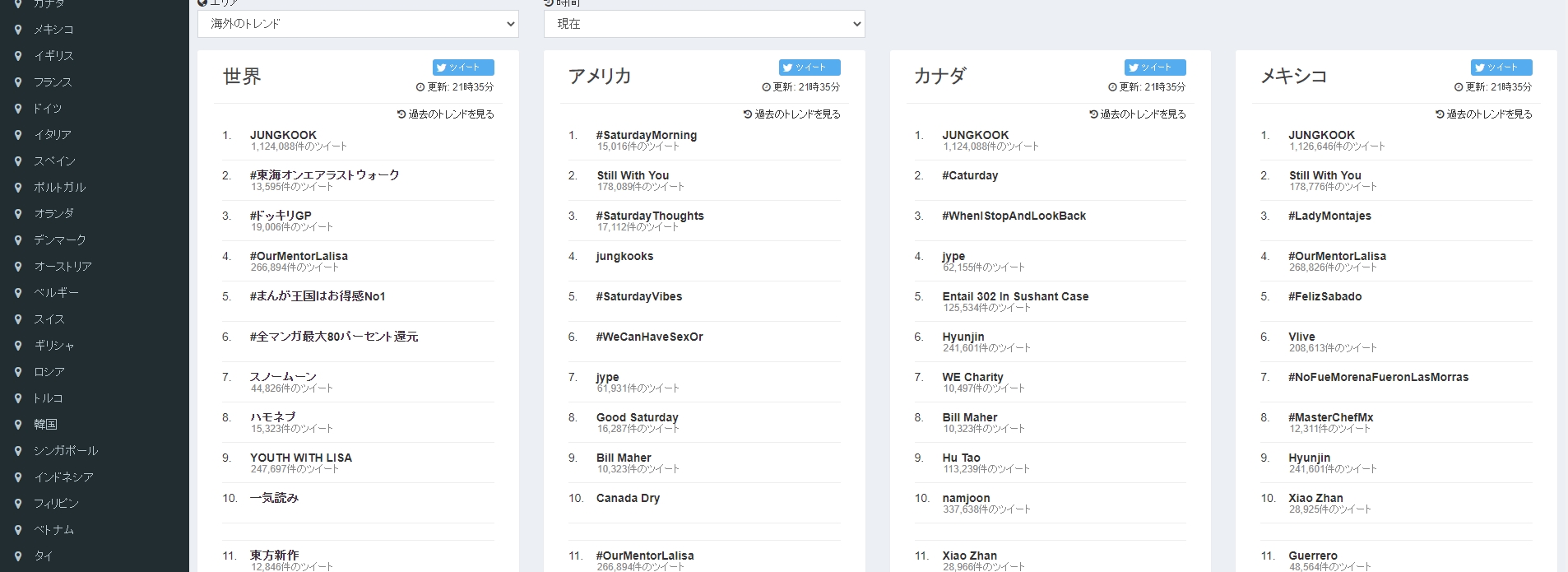Select イギリス in the sidebar
This screenshot has height=572, width=1568.
(53, 56)
